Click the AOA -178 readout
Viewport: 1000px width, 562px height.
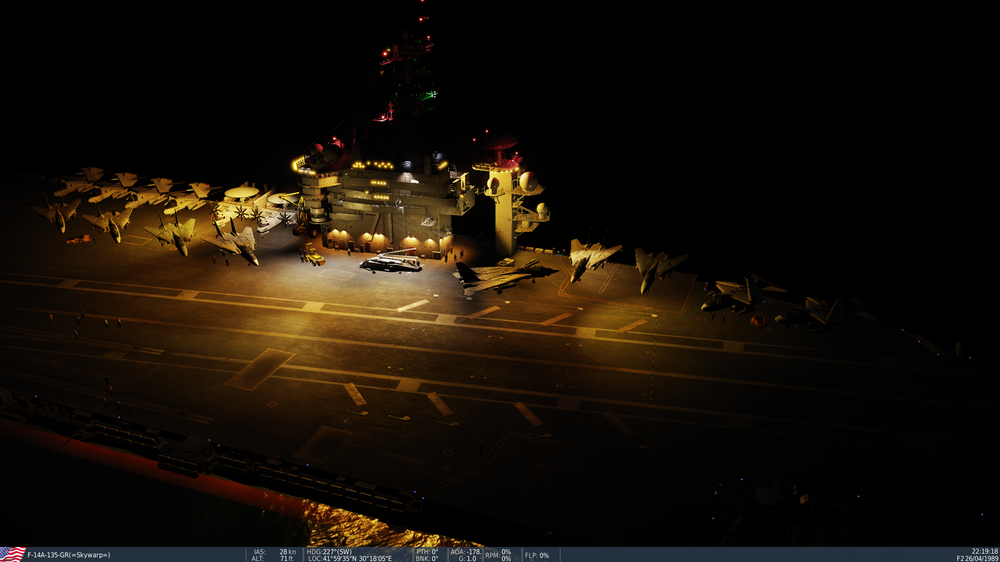(x=466, y=552)
